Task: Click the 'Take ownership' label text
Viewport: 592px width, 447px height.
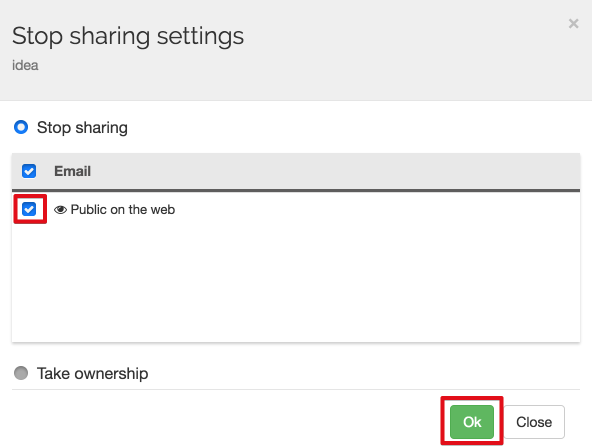Action: point(92,374)
